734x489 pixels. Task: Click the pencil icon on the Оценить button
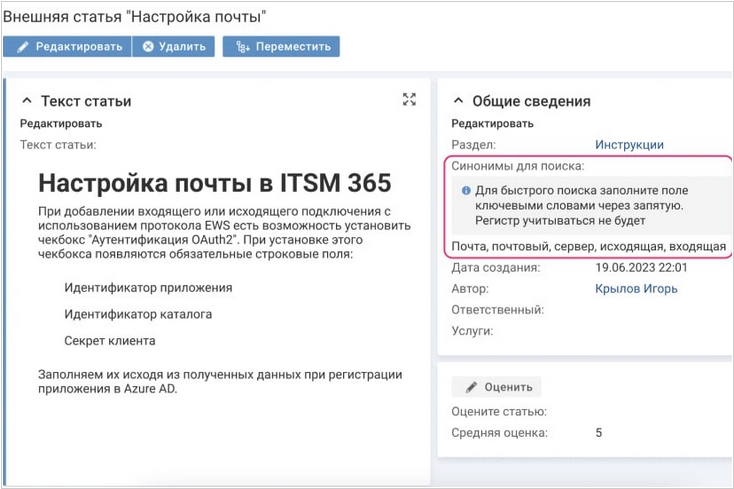[x=471, y=387]
